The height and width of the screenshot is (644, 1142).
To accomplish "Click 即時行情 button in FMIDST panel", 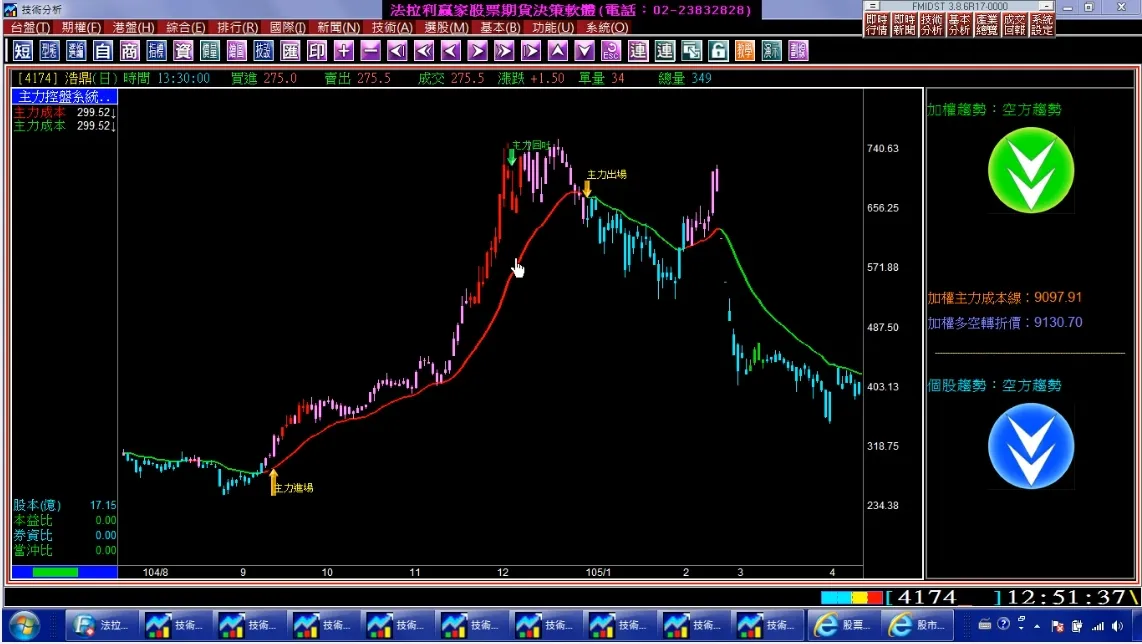I will click(876, 25).
